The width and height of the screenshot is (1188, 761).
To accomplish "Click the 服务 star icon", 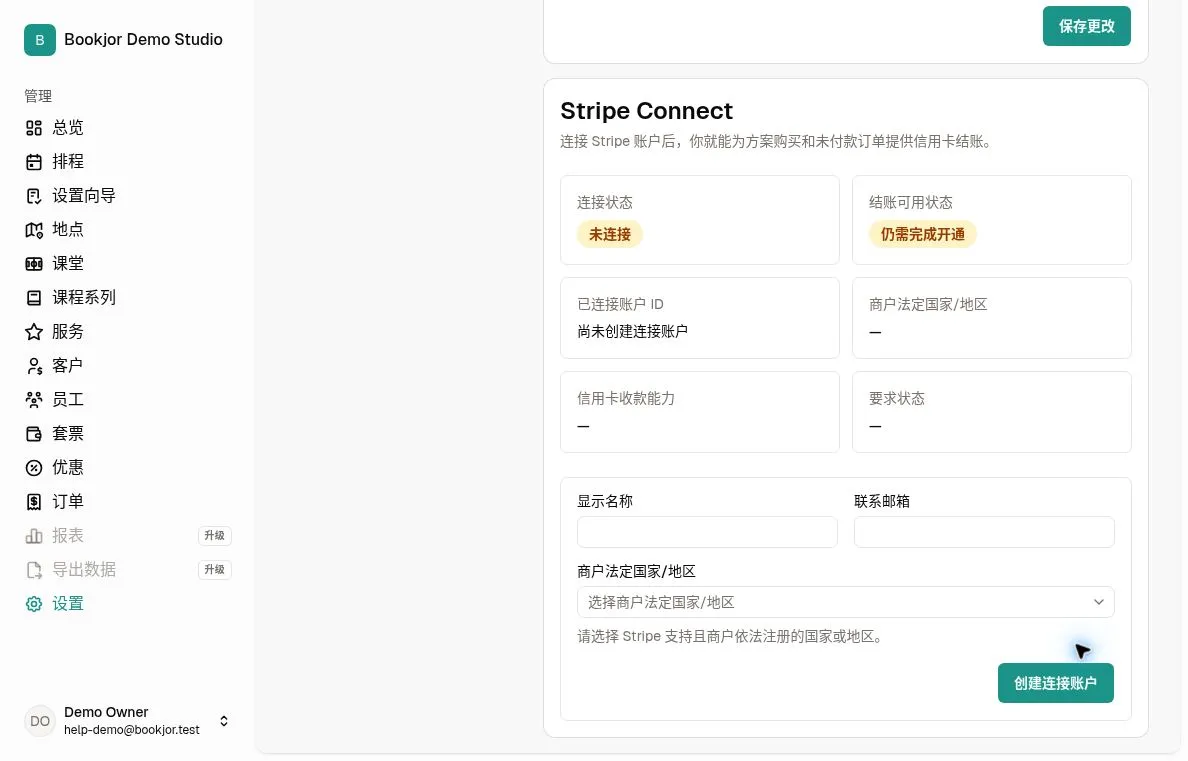I will (34, 332).
